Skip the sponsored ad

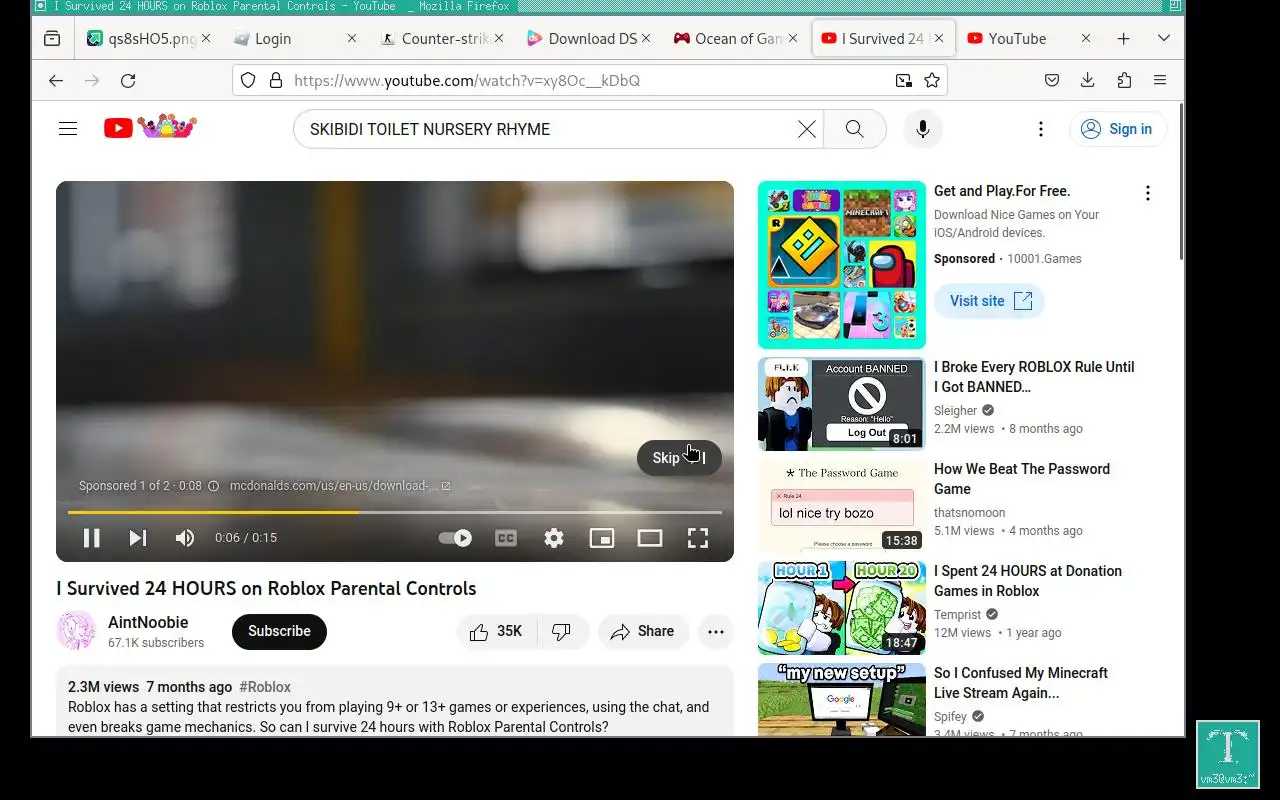(679, 458)
